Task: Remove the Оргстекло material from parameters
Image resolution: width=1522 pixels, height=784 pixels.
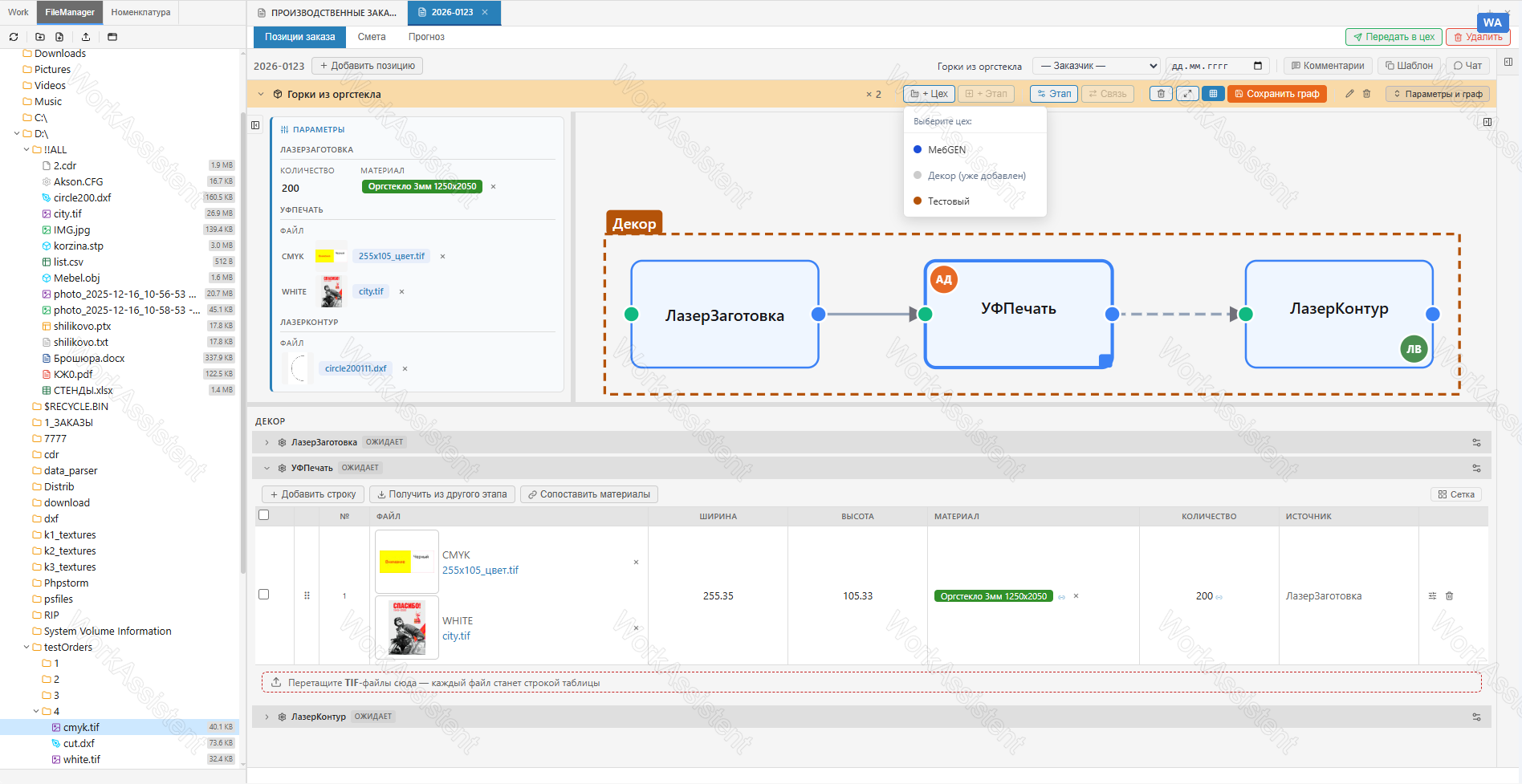Action: pos(493,187)
